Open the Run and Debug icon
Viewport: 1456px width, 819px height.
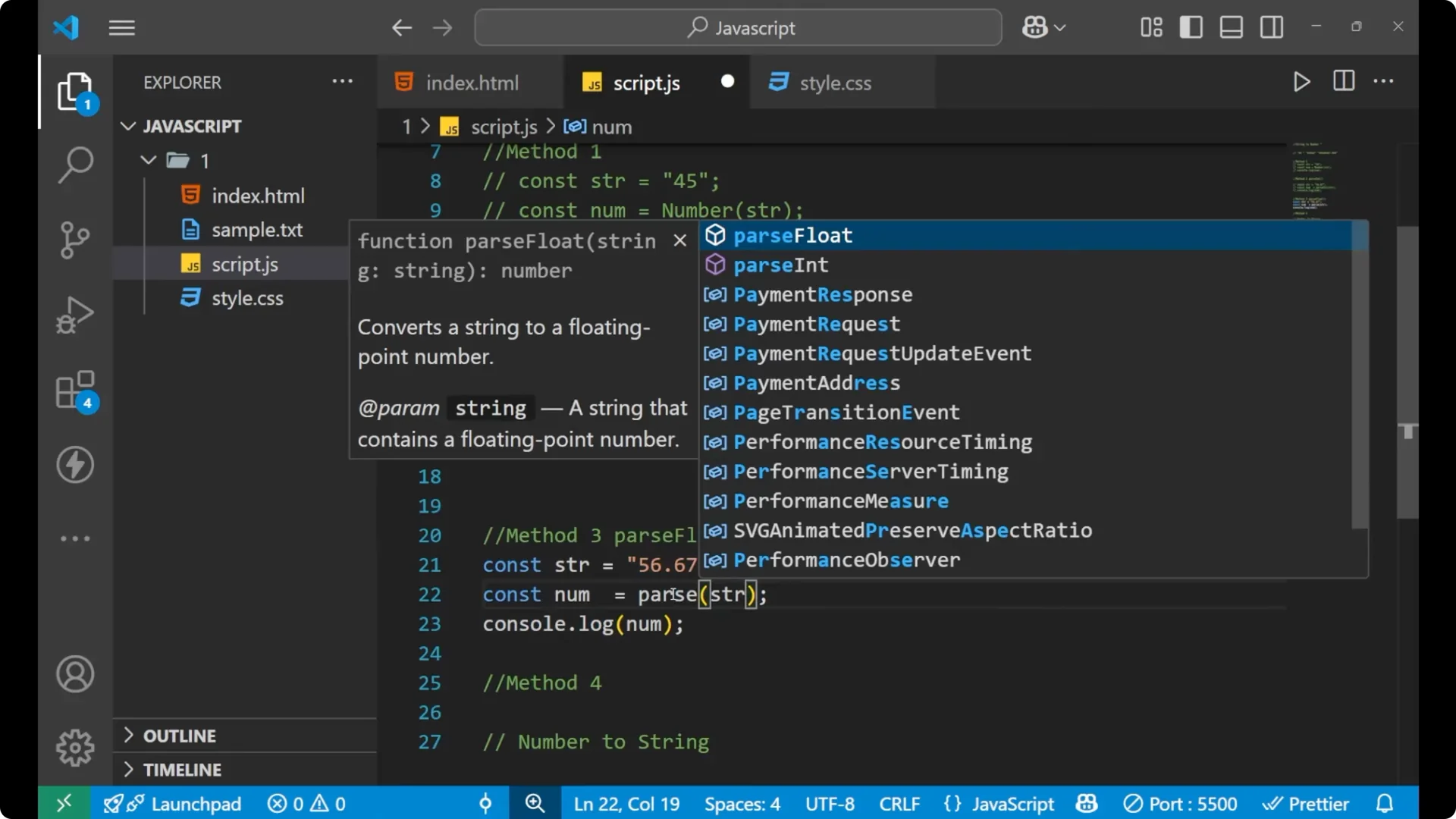click(75, 314)
